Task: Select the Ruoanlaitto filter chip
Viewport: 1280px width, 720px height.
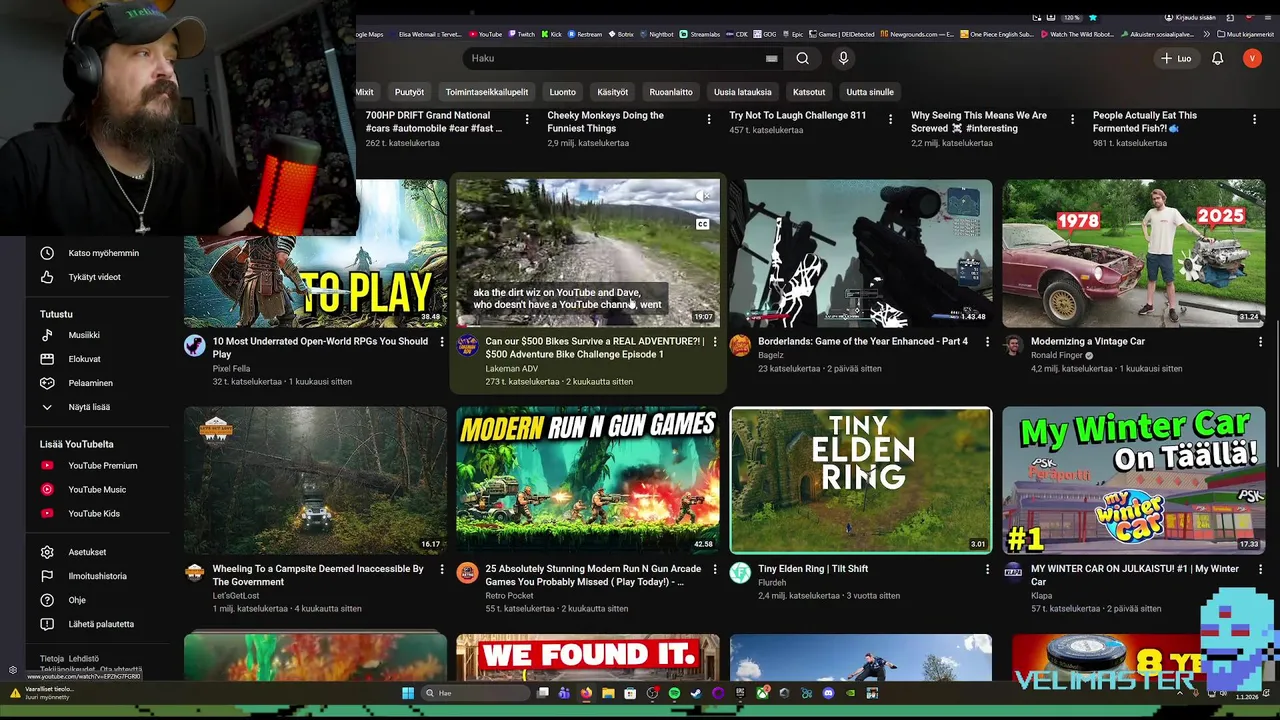Action: click(671, 92)
